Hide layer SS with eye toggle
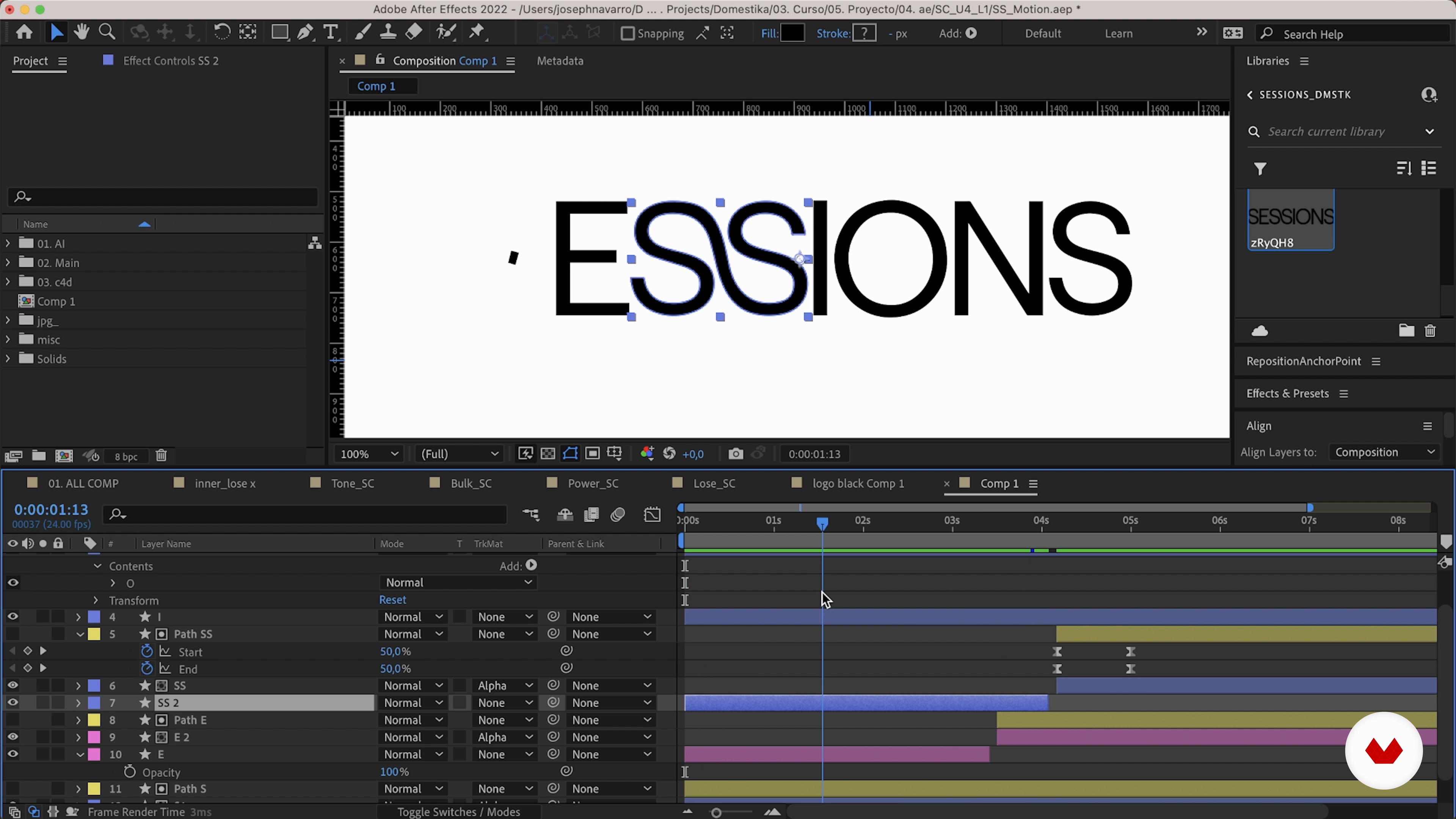 [13, 686]
